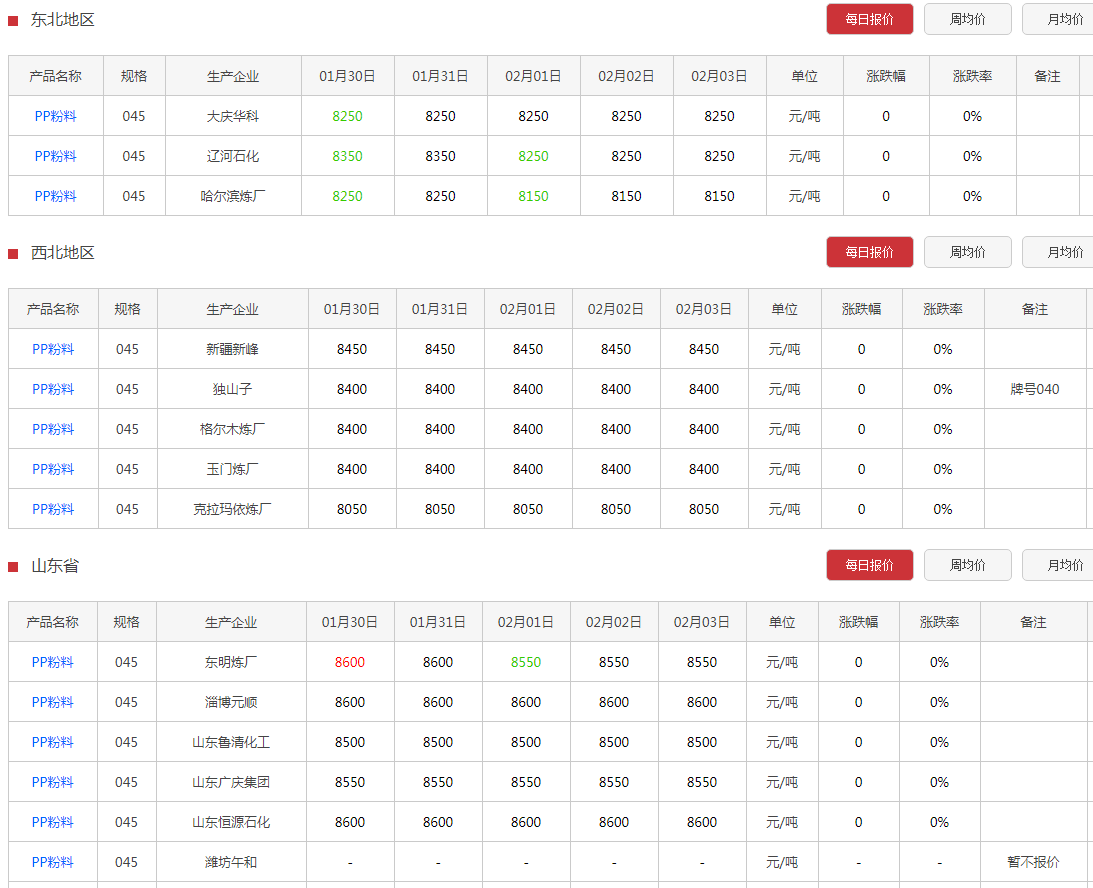Open PP粉料 link for 山东鲁清化工
The height and width of the screenshot is (888, 1093).
[x=52, y=742]
